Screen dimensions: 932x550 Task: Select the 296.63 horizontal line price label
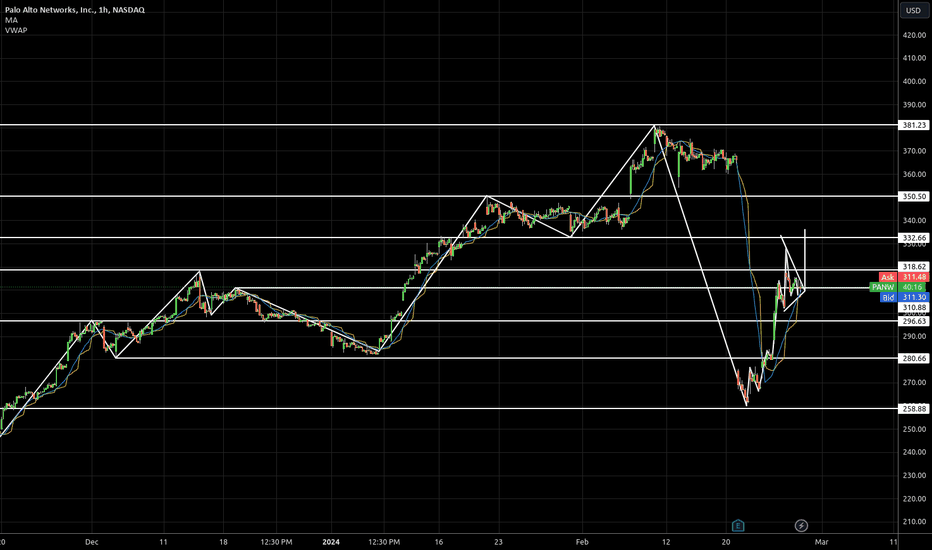[x=914, y=321]
